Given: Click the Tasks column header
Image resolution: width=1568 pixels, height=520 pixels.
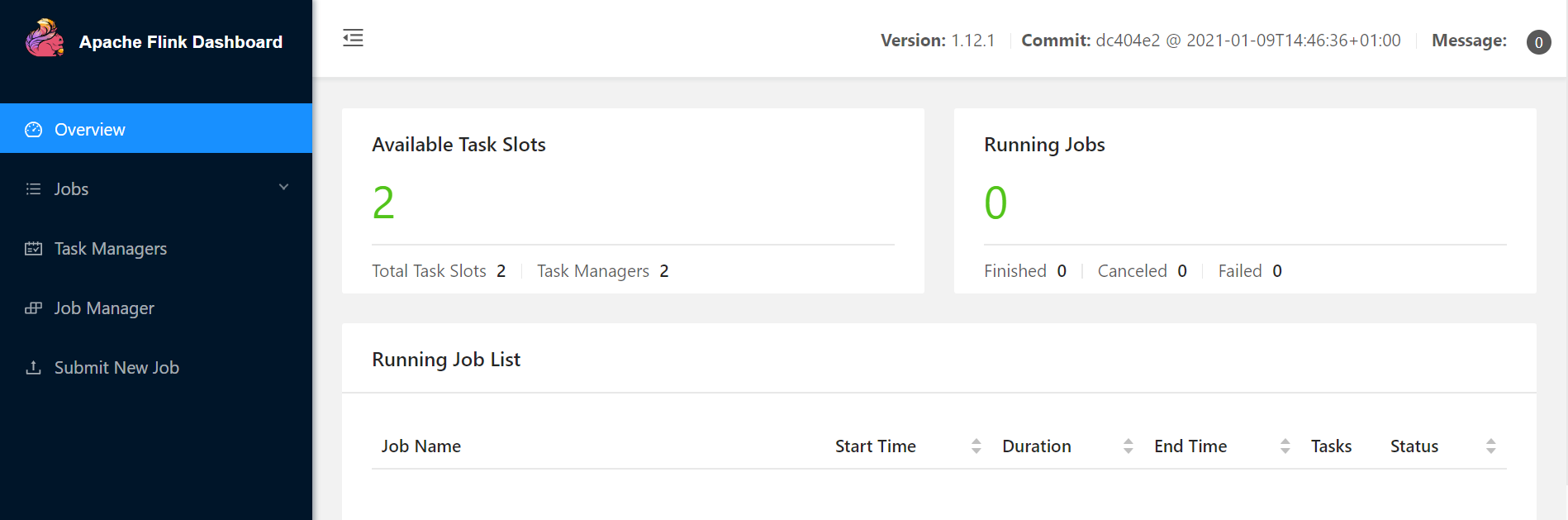Looking at the screenshot, I should 1332,446.
